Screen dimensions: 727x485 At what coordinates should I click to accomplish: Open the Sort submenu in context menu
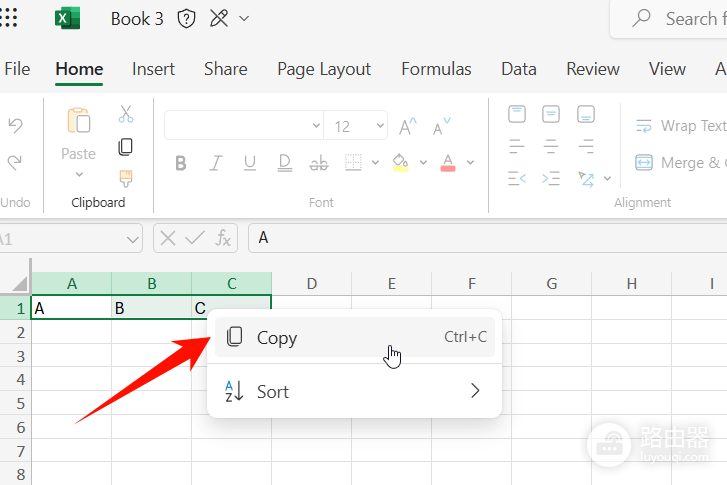355,391
